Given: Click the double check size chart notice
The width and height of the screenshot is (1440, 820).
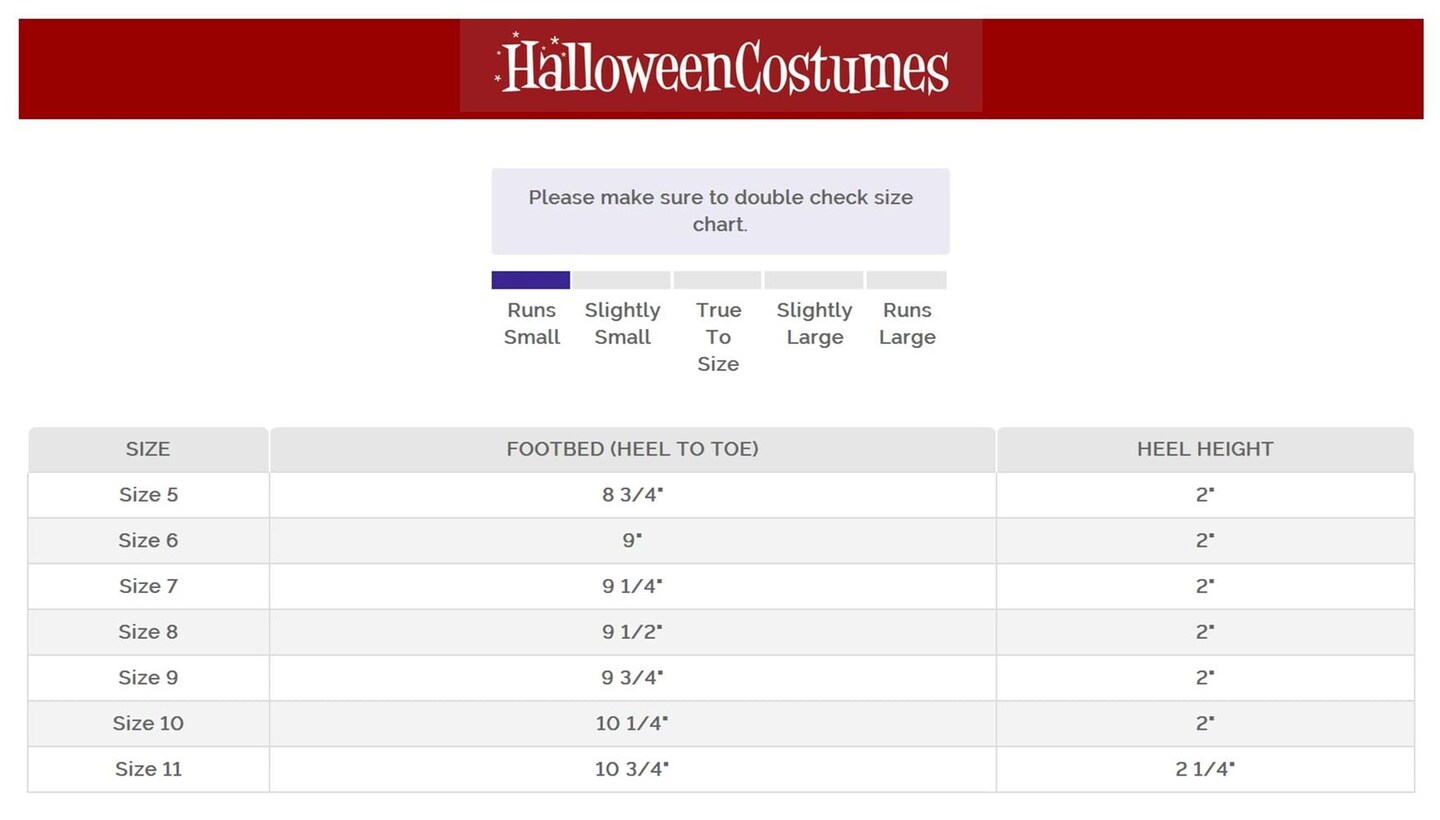Looking at the screenshot, I should point(720,211).
